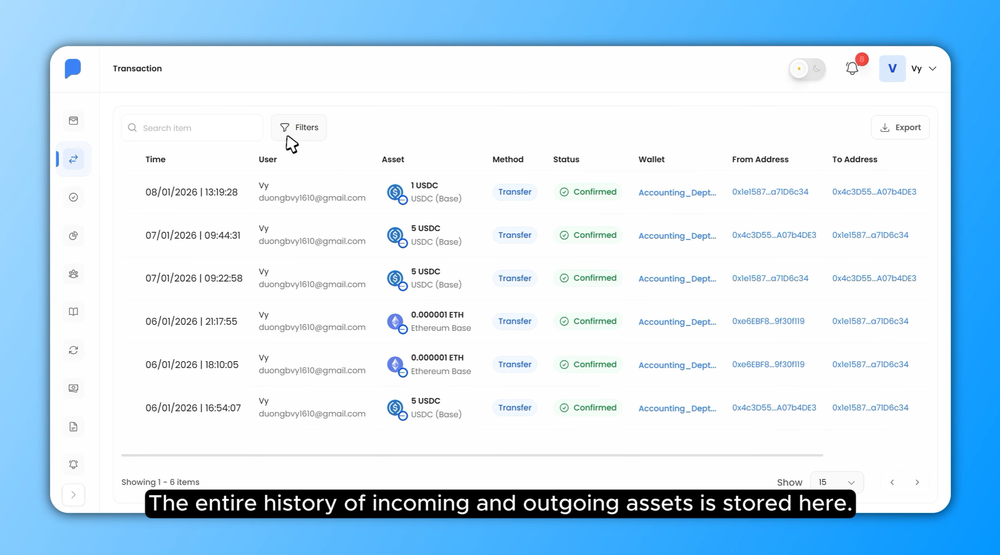Click the USDC icon in the 09:44:31 row
The height and width of the screenshot is (555, 1000).
coord(396,236)
